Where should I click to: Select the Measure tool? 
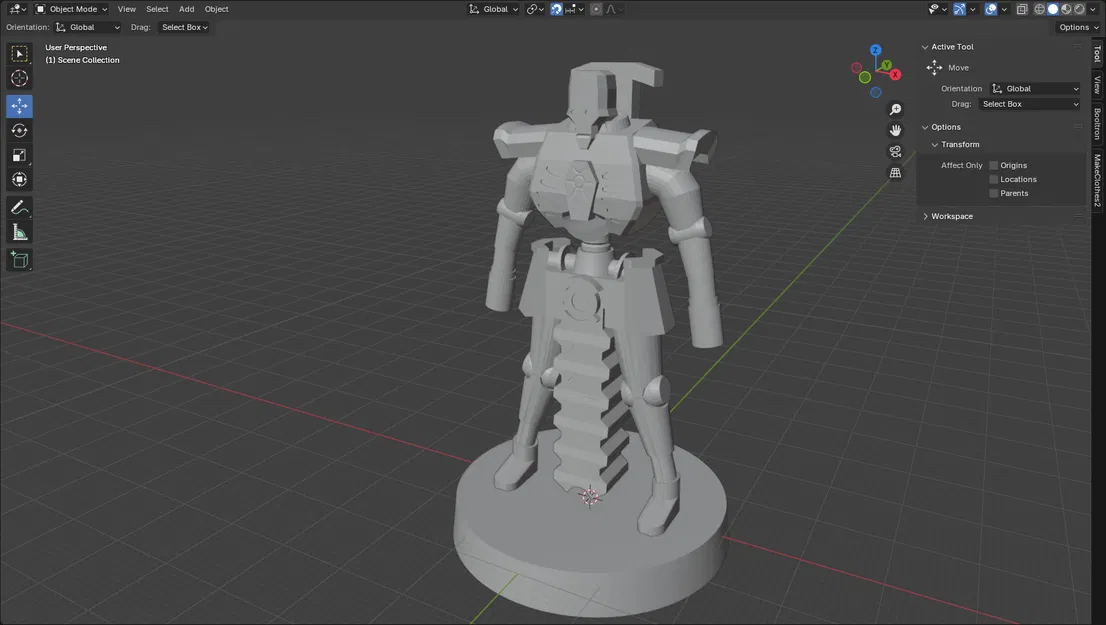point(19,231)
